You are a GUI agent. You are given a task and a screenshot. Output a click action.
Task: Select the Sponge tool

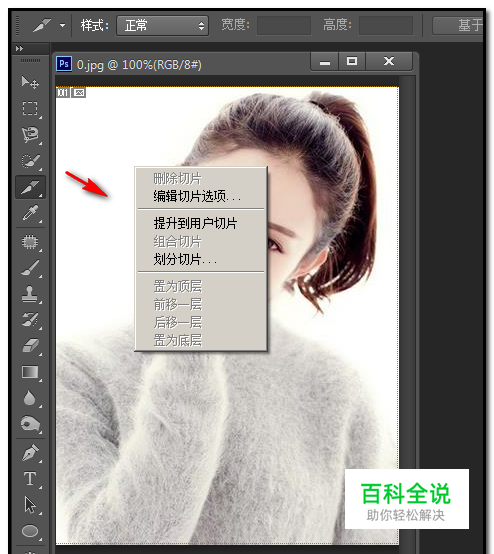click(30, 423)
